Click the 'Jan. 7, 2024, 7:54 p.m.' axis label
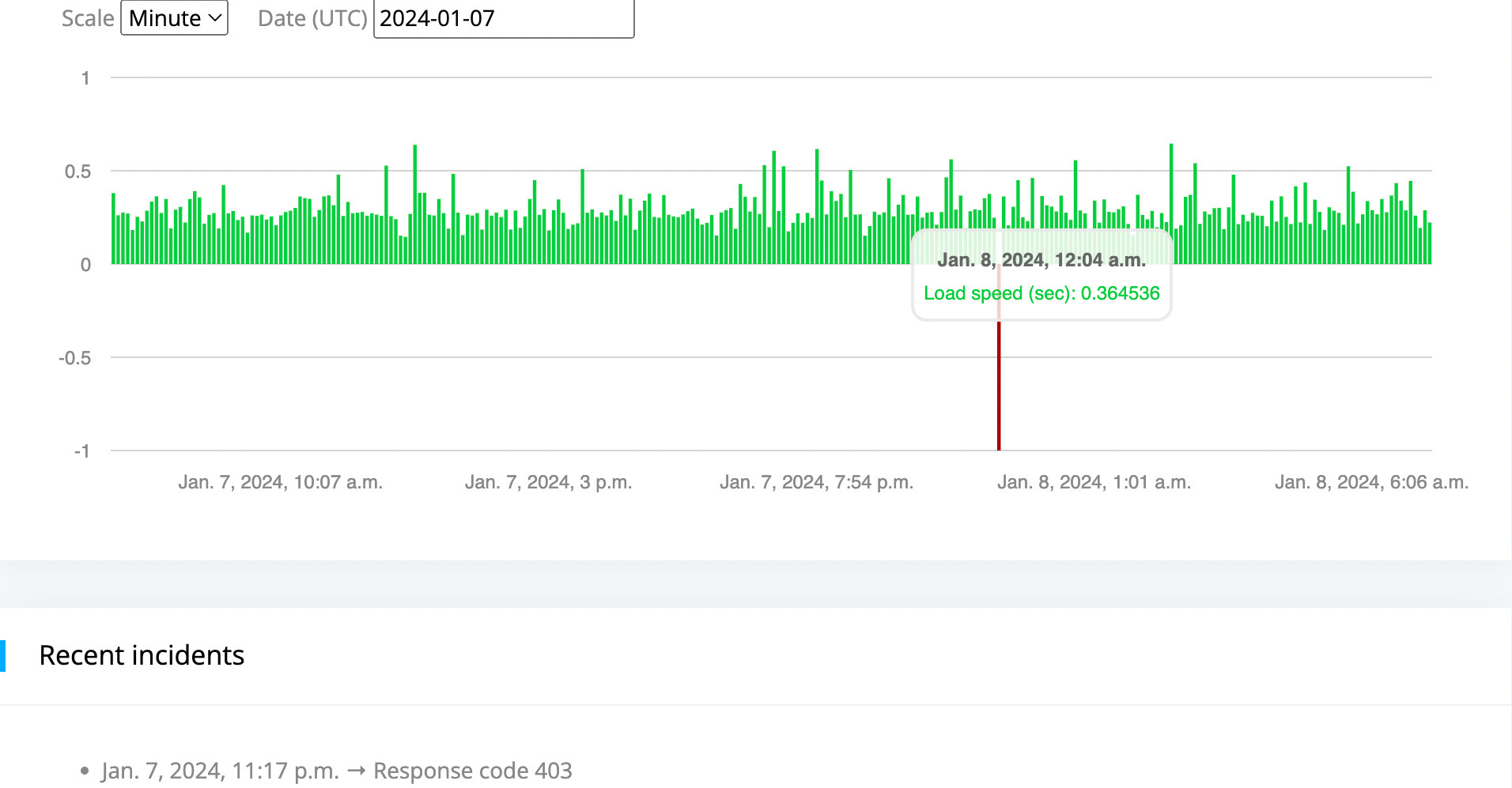1512x788 pixels. point(816,482)
